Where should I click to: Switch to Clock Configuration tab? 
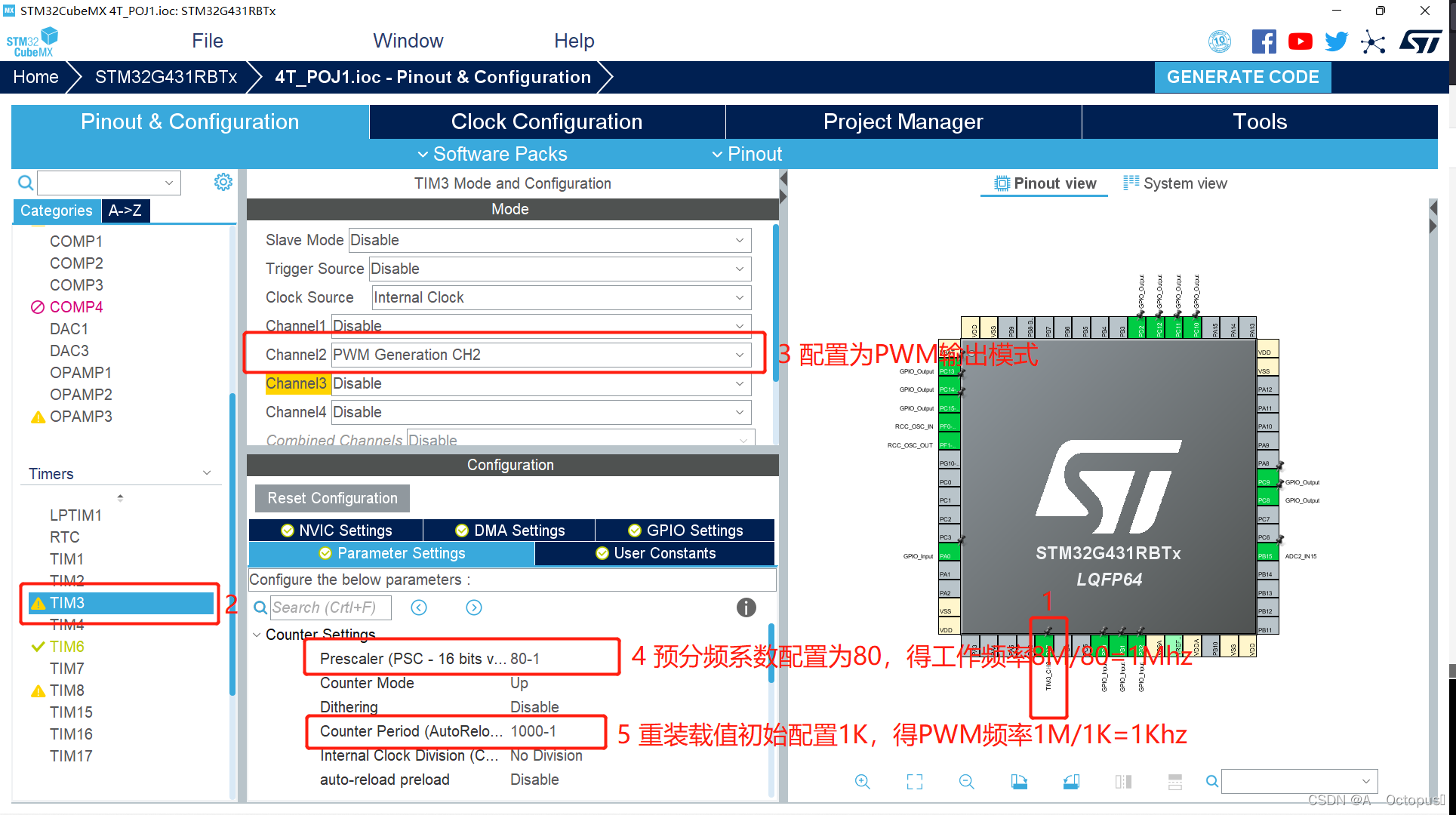546,121
